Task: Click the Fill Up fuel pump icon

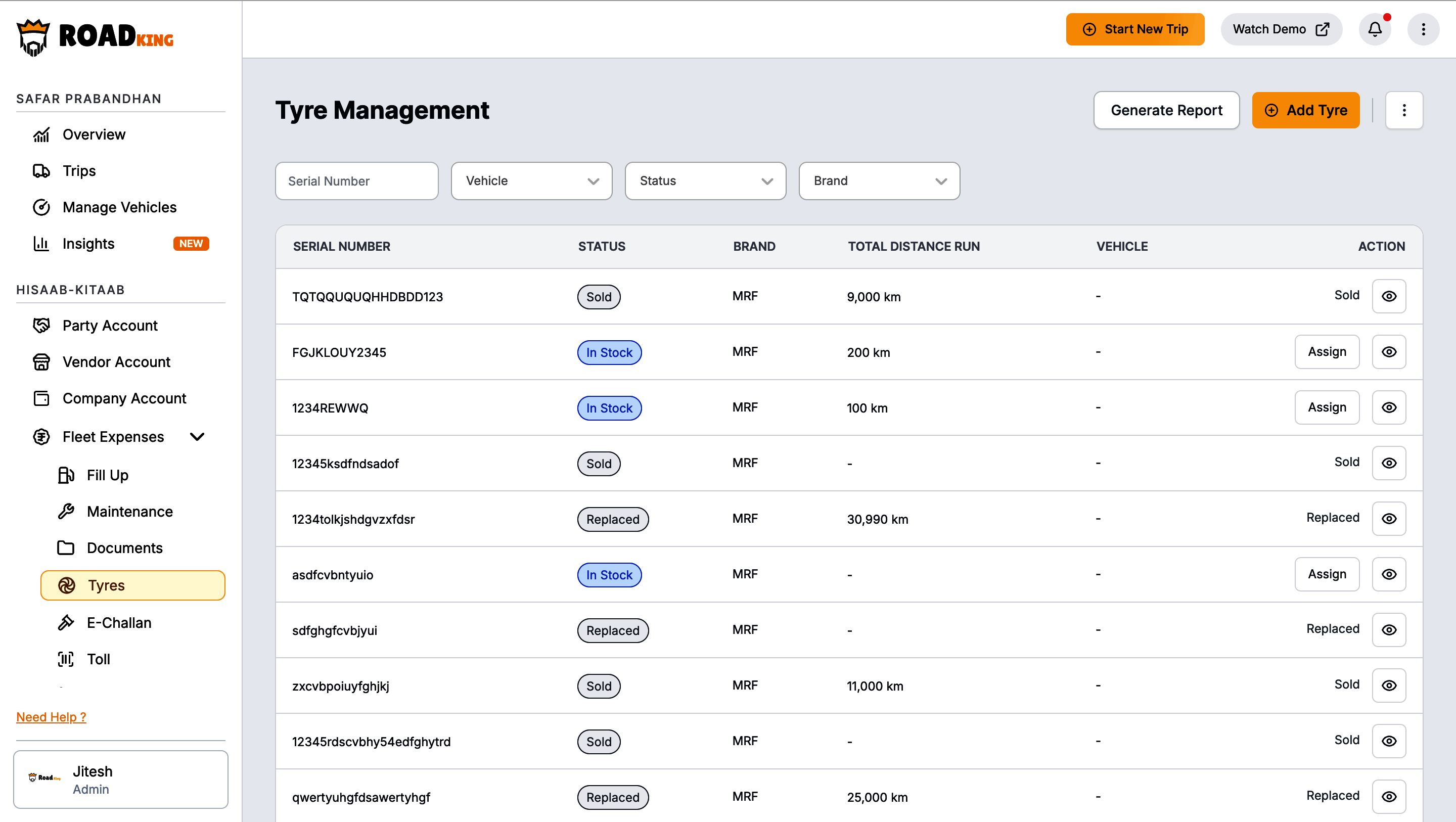Action: 66,475
